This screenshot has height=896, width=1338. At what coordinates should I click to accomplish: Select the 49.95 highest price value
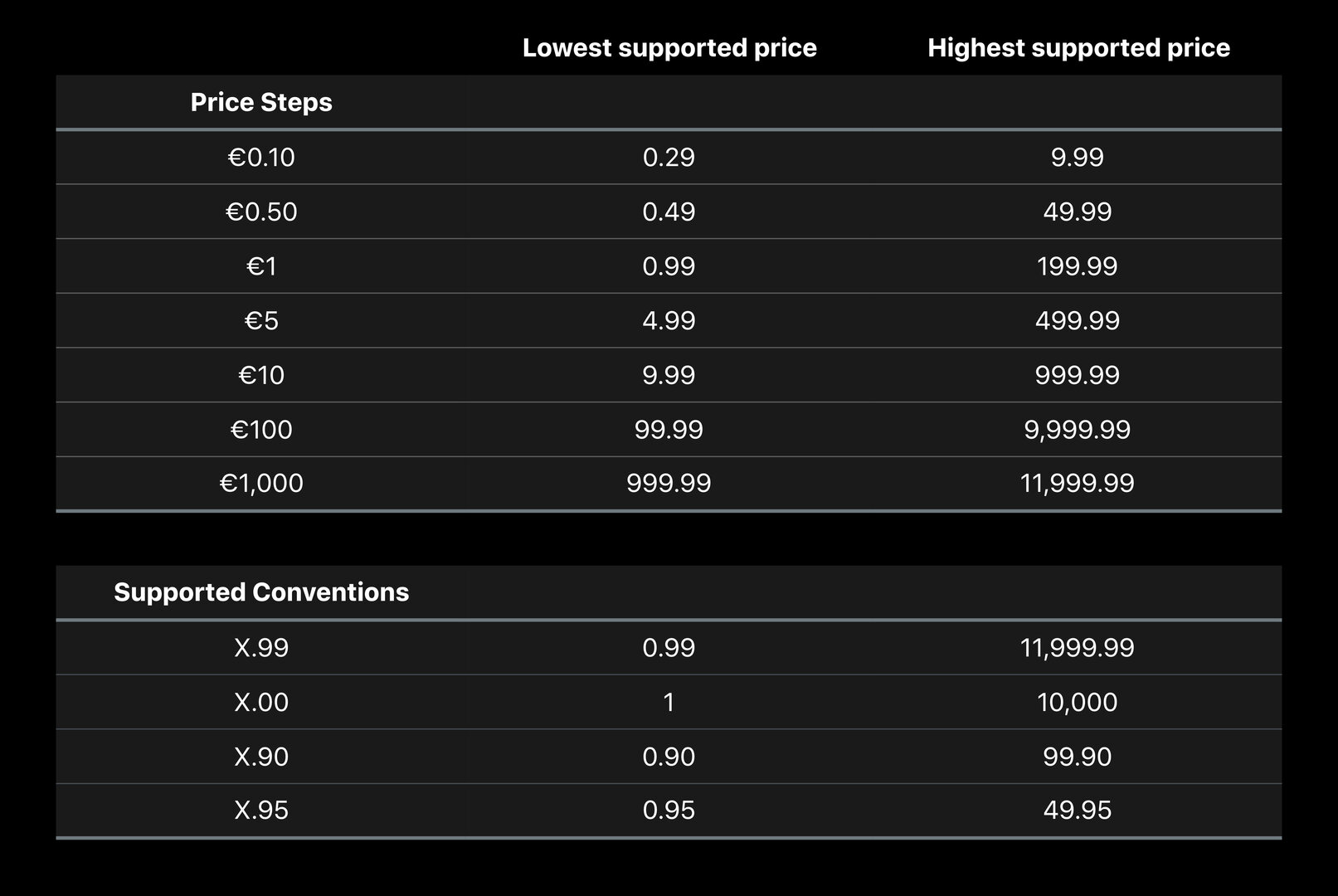pyautogui.click(x=1078, y=810)
